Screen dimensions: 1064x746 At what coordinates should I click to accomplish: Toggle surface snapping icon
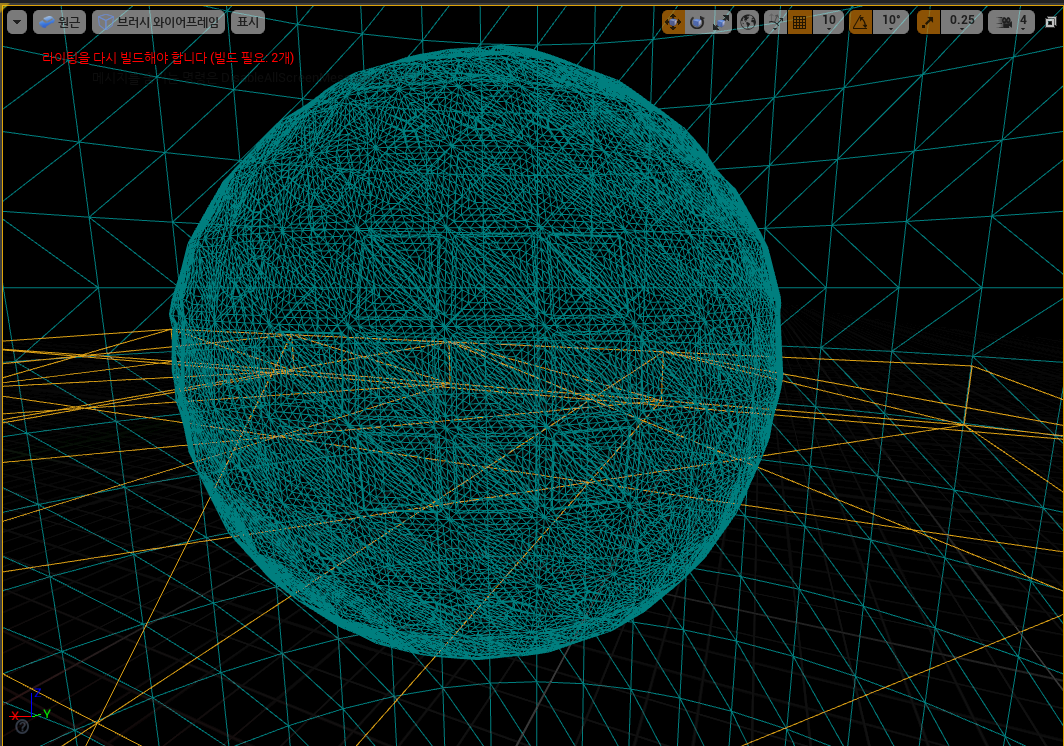(775, 22)
